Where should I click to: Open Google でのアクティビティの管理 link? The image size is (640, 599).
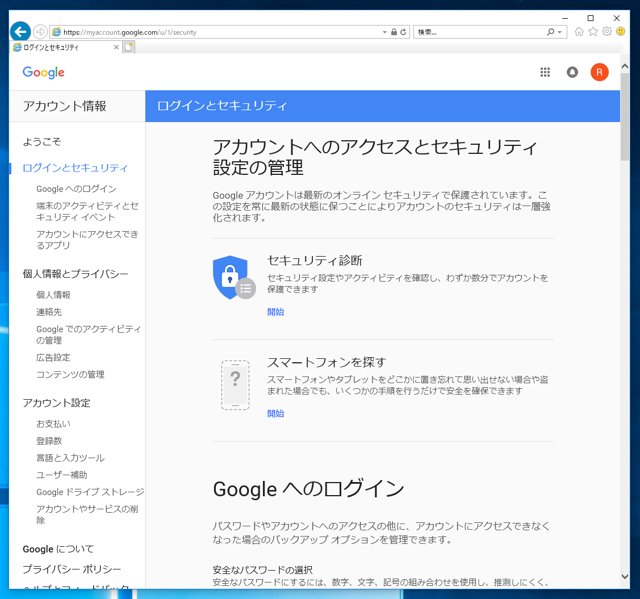click(x=89, y=335)
